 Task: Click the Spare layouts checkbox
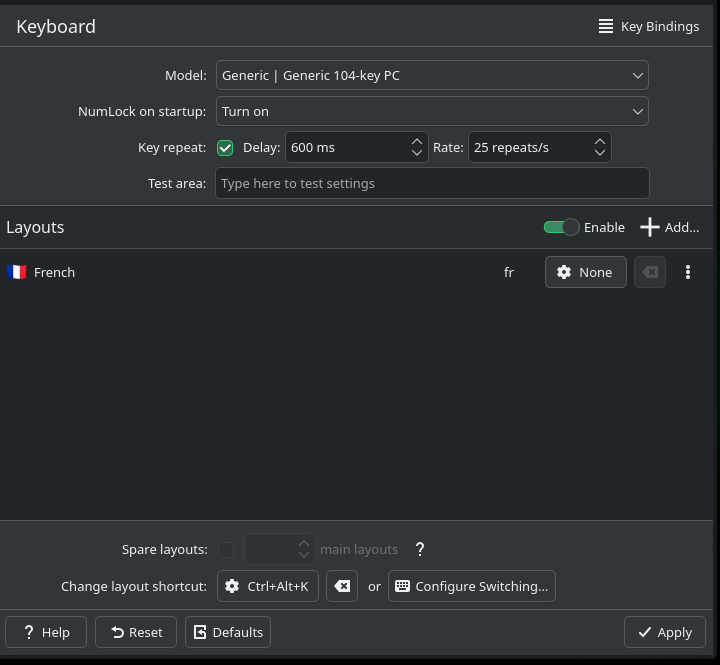(226, 549)
